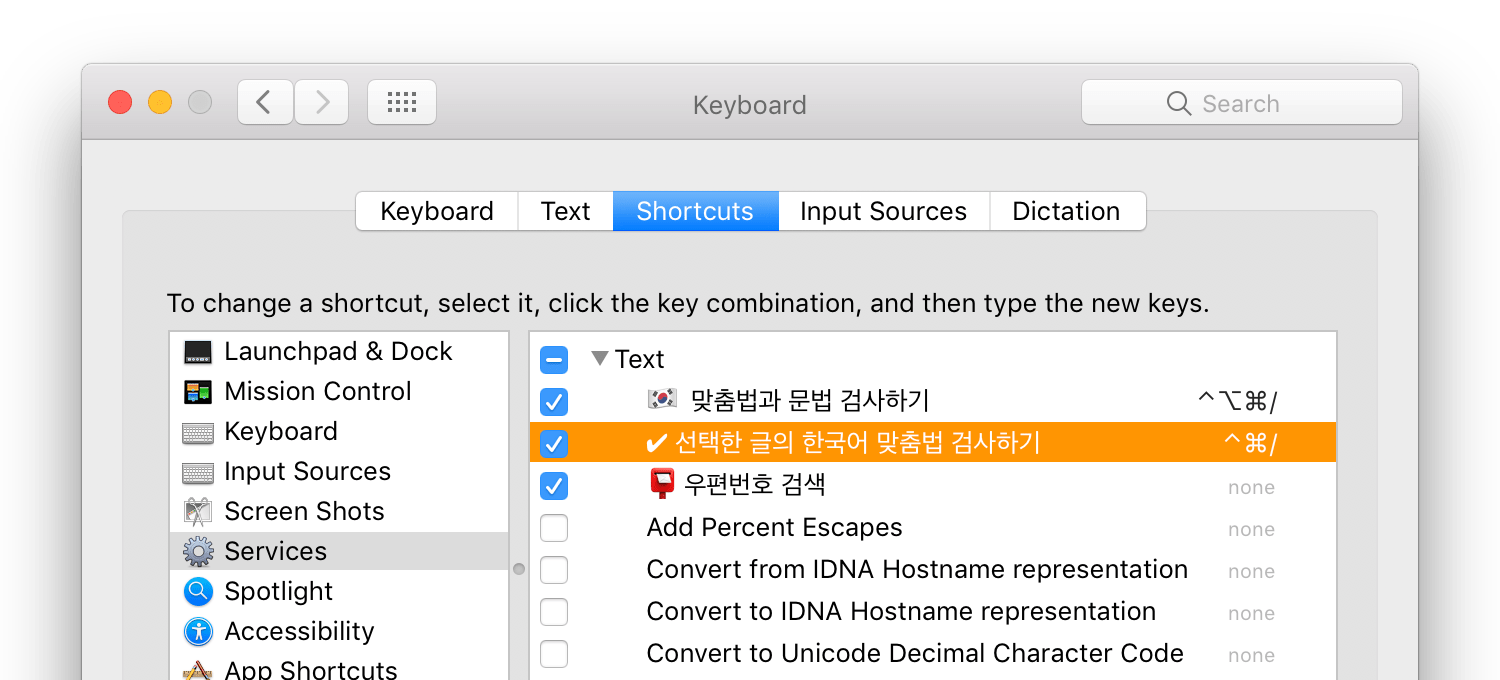Close the Keyboard preferences window

(120, 102)
